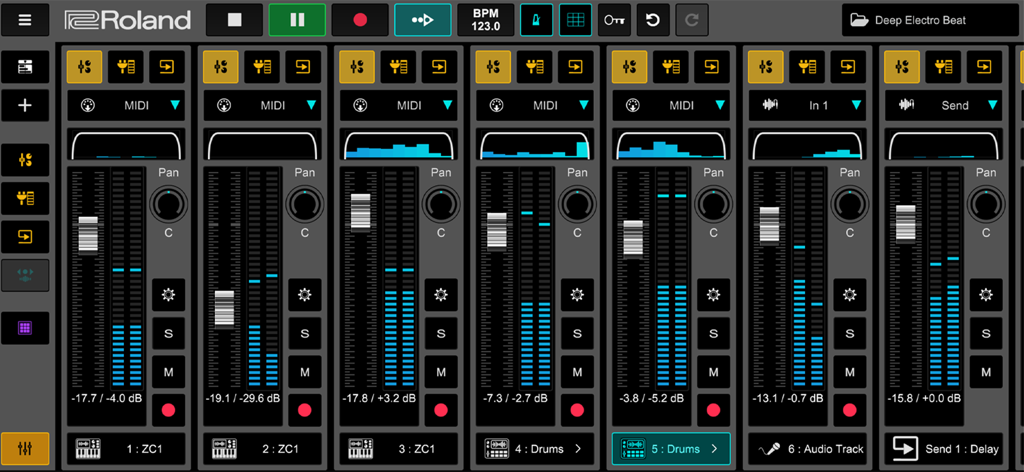Select effects tab on track 3 ZC1
This screenshot has height=472, width=1024.
(398, 67)
